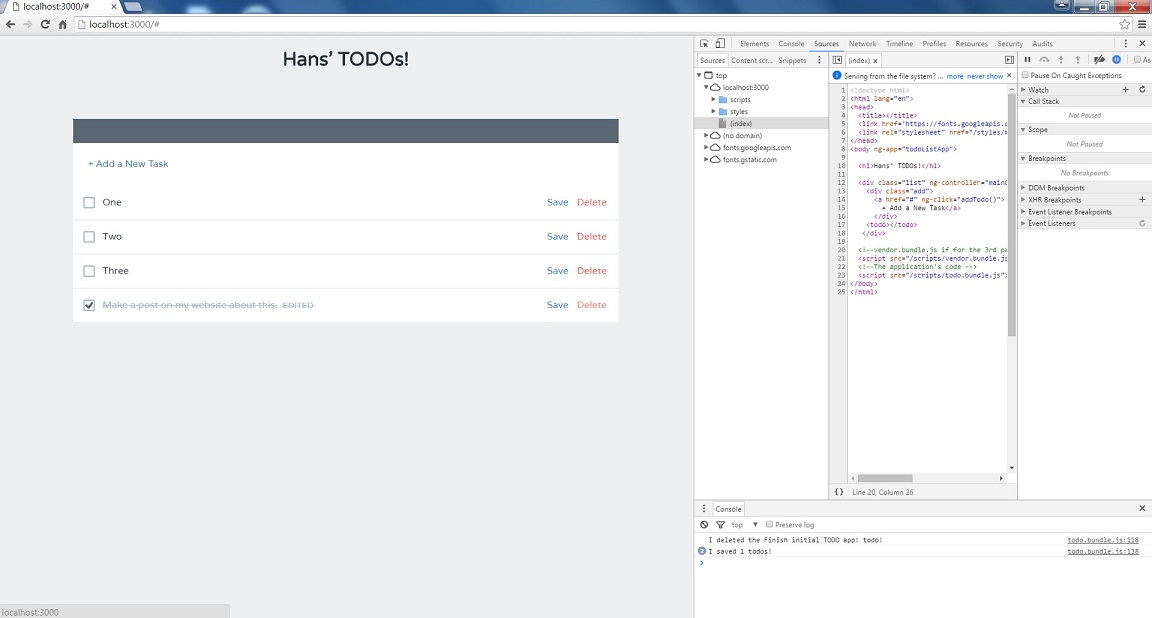
Task: Delete the task named Two
Action: click(591, 237)
